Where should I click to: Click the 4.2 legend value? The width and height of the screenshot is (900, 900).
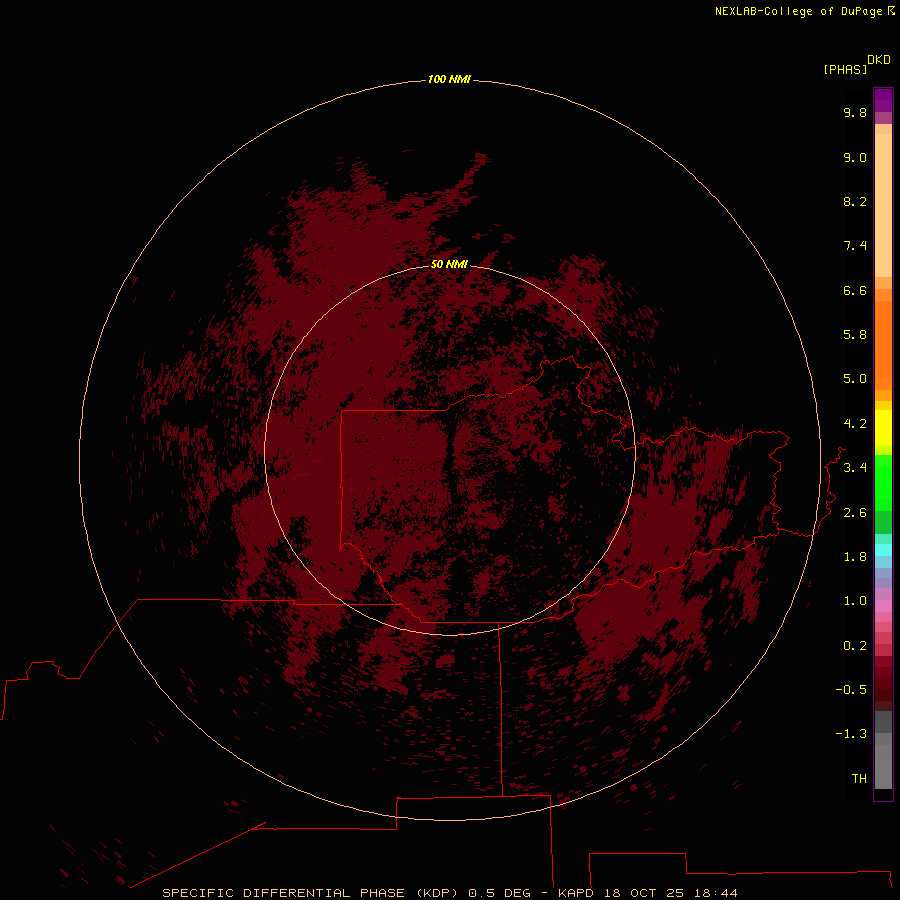coord(855,424)
